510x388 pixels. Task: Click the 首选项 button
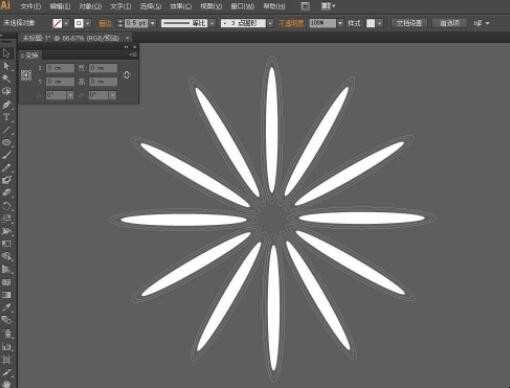pos(450,23)
